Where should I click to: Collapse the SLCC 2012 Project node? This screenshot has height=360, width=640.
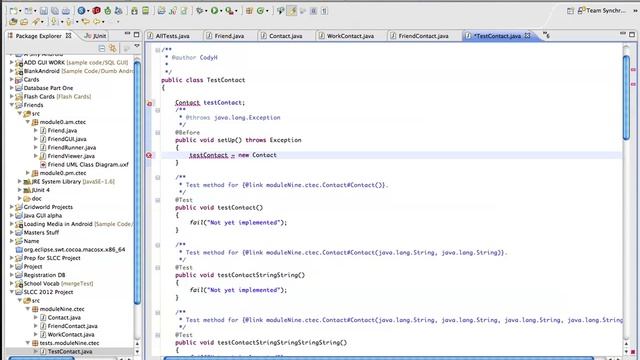coord(12,292)
